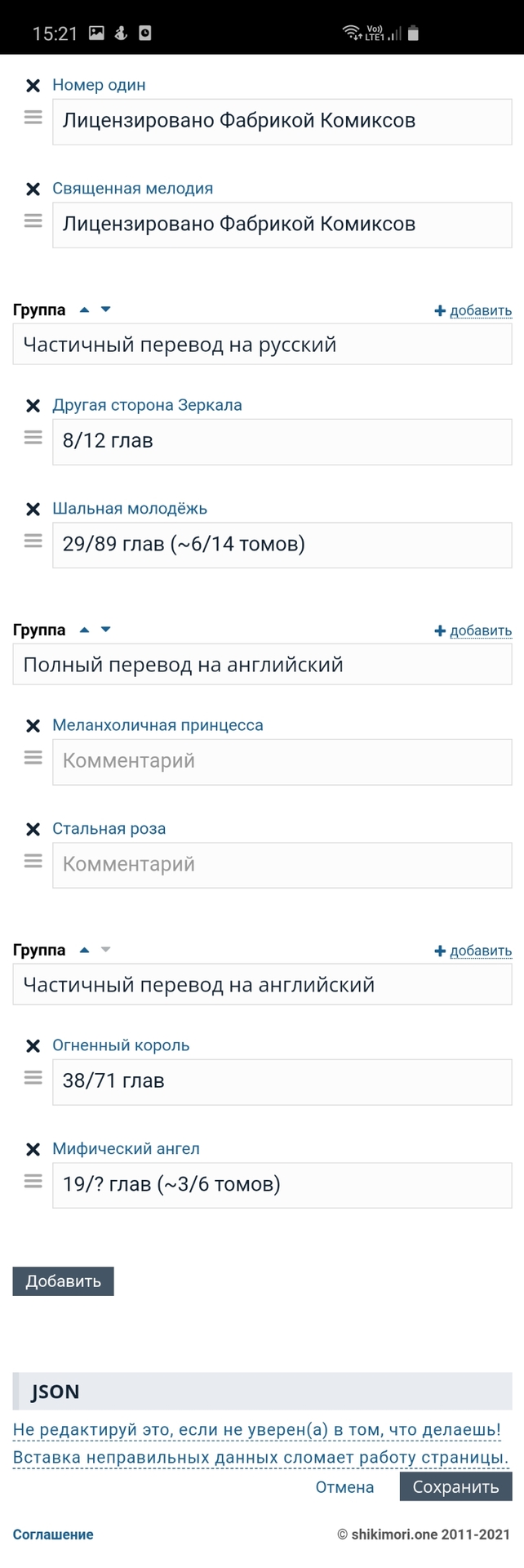Move 'Частичный перевод на русский' group up
The image size is (524, 1568).
point(84,310)
